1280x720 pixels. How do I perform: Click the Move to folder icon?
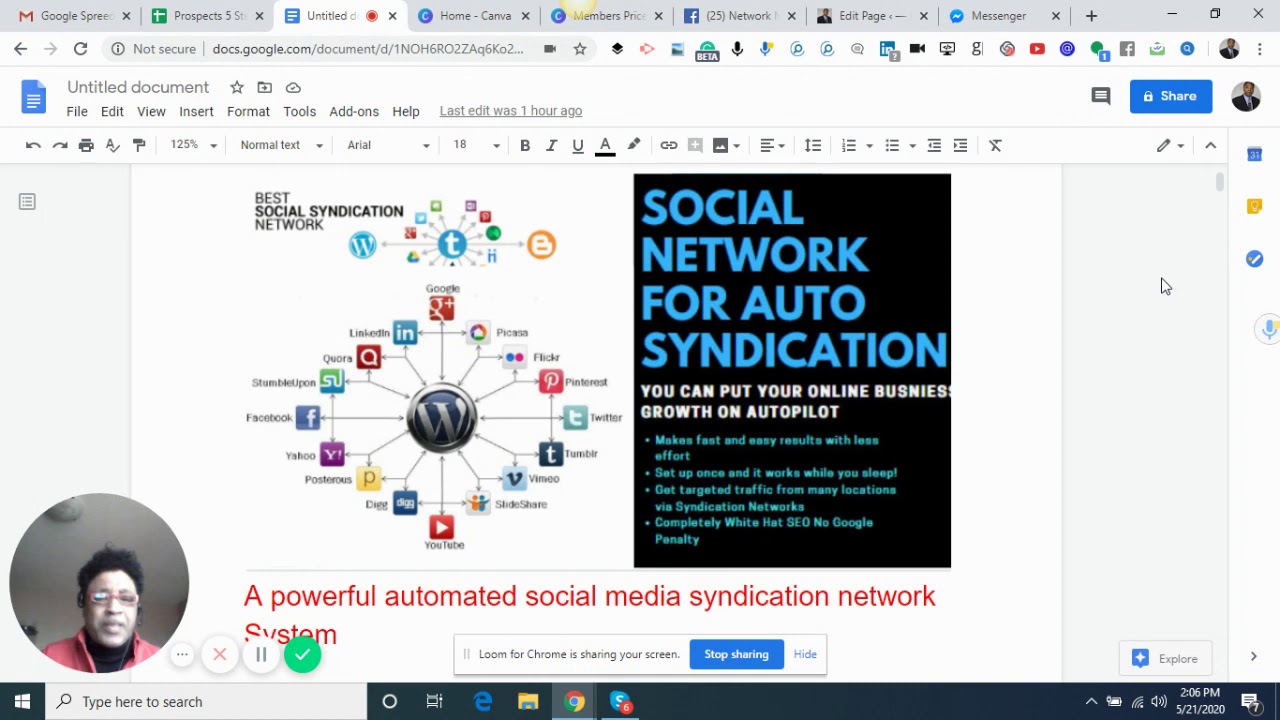pos(264,88)
